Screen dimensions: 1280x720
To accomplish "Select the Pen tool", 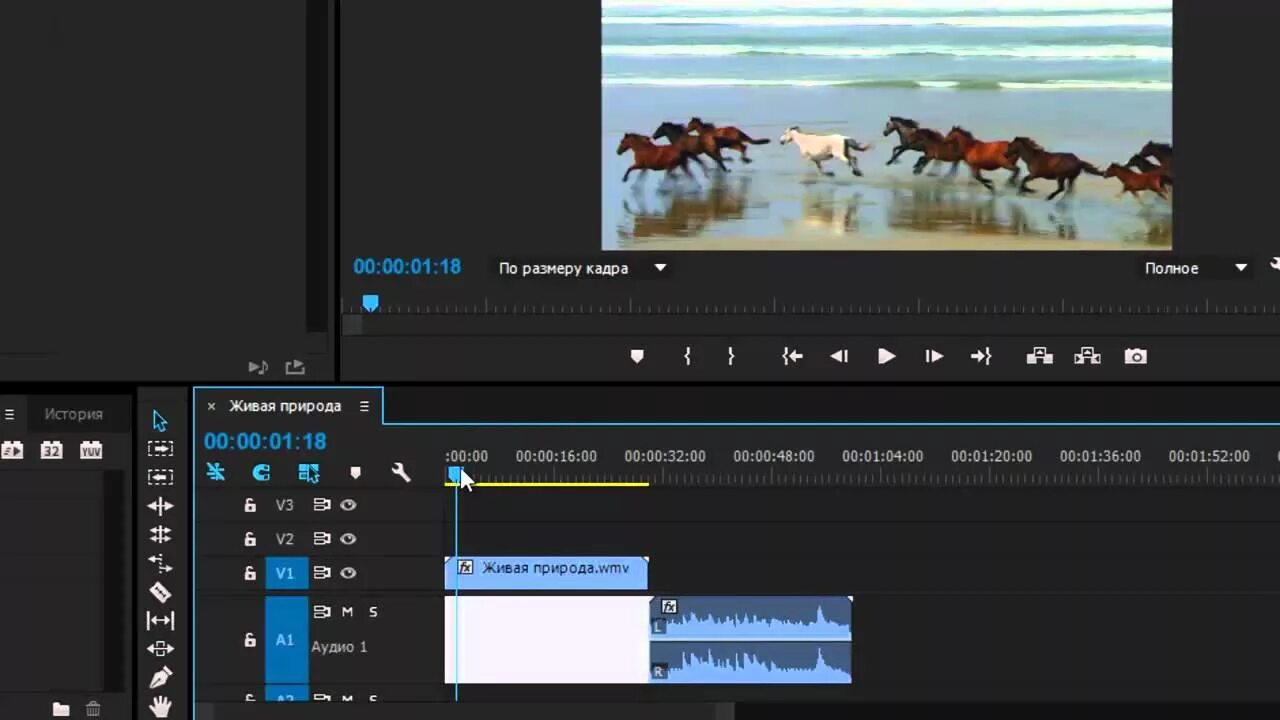I will pos(160,677).
